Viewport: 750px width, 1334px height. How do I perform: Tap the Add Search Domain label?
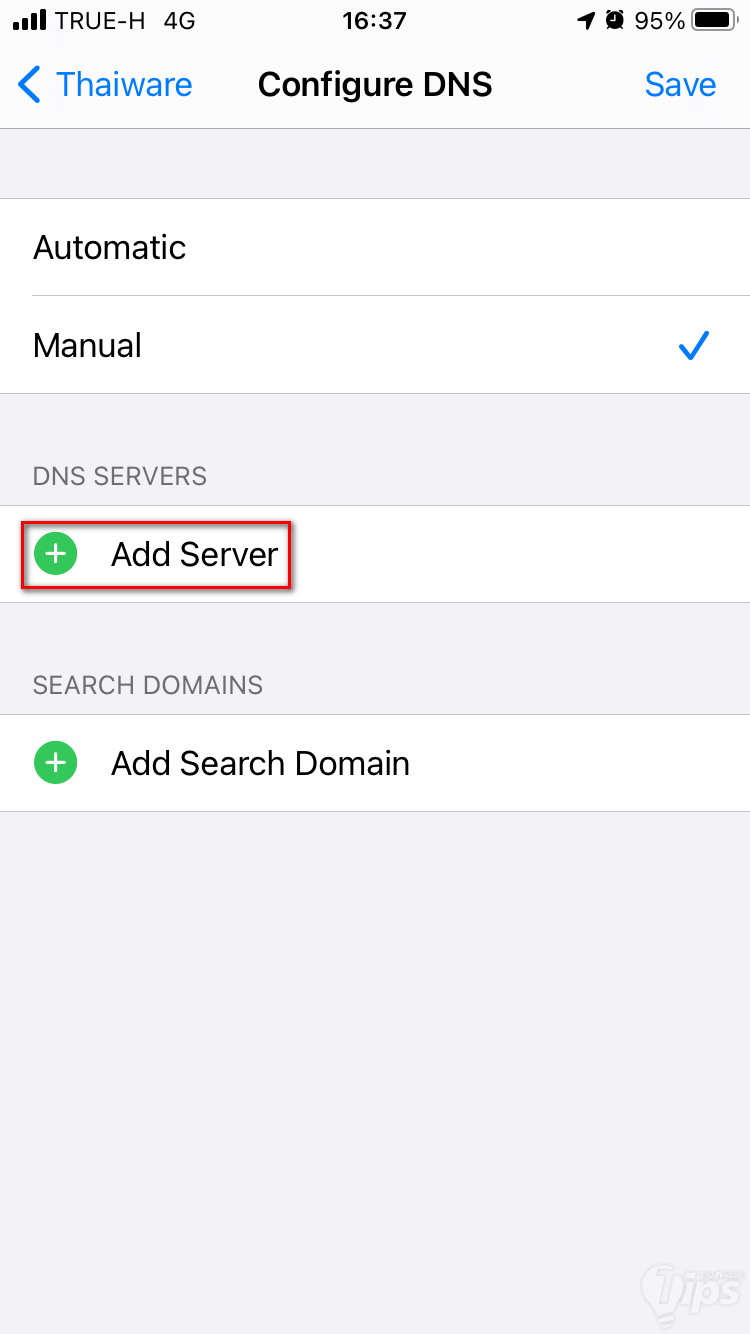(261, 763)
